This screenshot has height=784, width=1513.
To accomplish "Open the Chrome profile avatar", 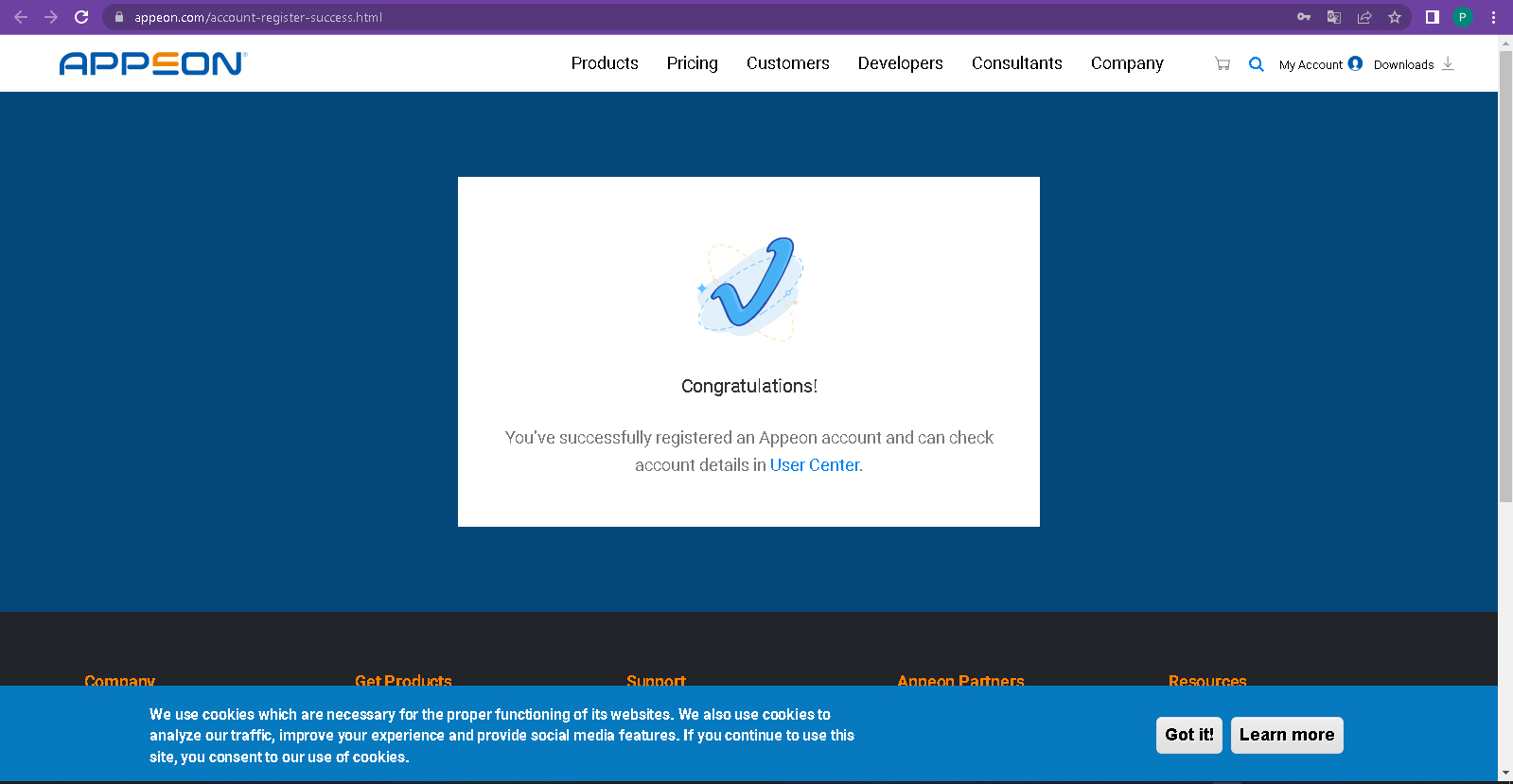I will pos(1463,17).
